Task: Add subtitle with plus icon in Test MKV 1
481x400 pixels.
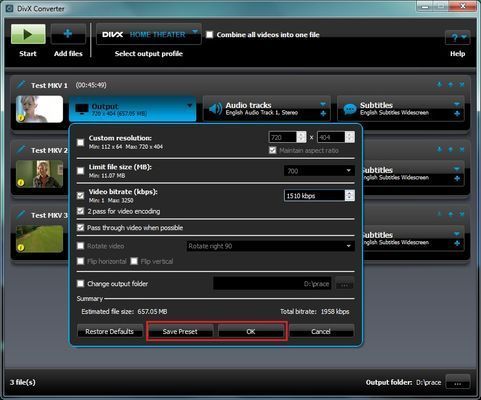Action: click(457, 114)
